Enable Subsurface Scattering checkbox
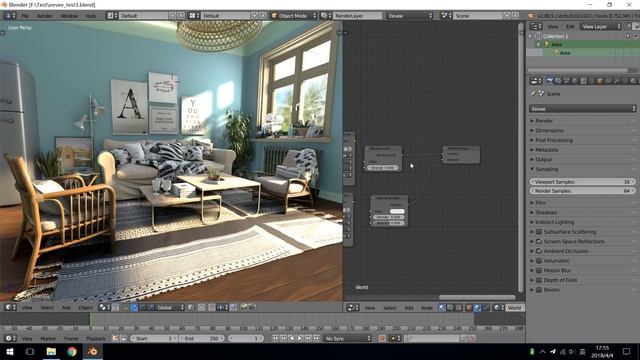Viewport: 640px width, 360px height. click(539, 232)
